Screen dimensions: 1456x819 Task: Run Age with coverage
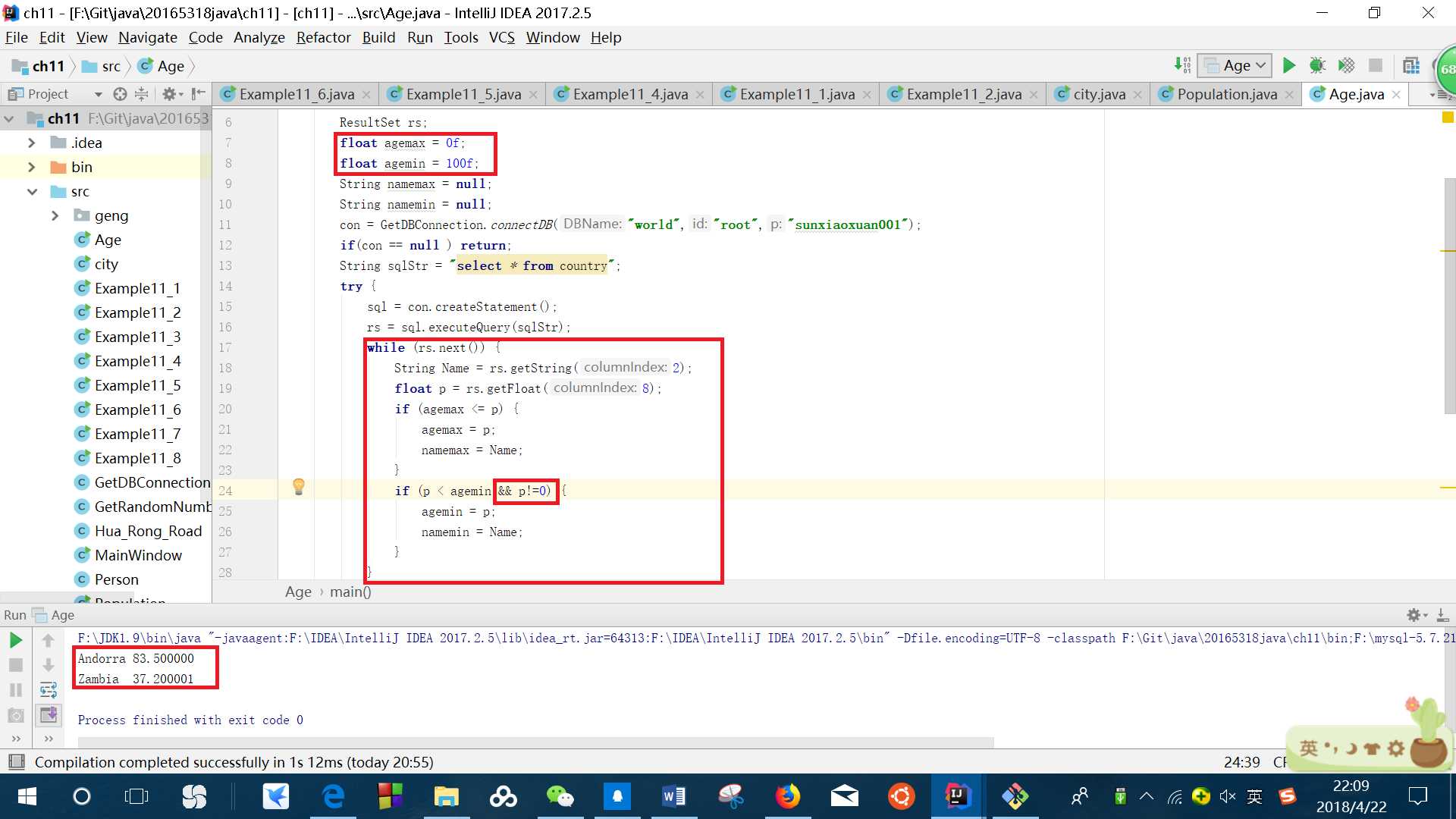tap(1346, 66)
